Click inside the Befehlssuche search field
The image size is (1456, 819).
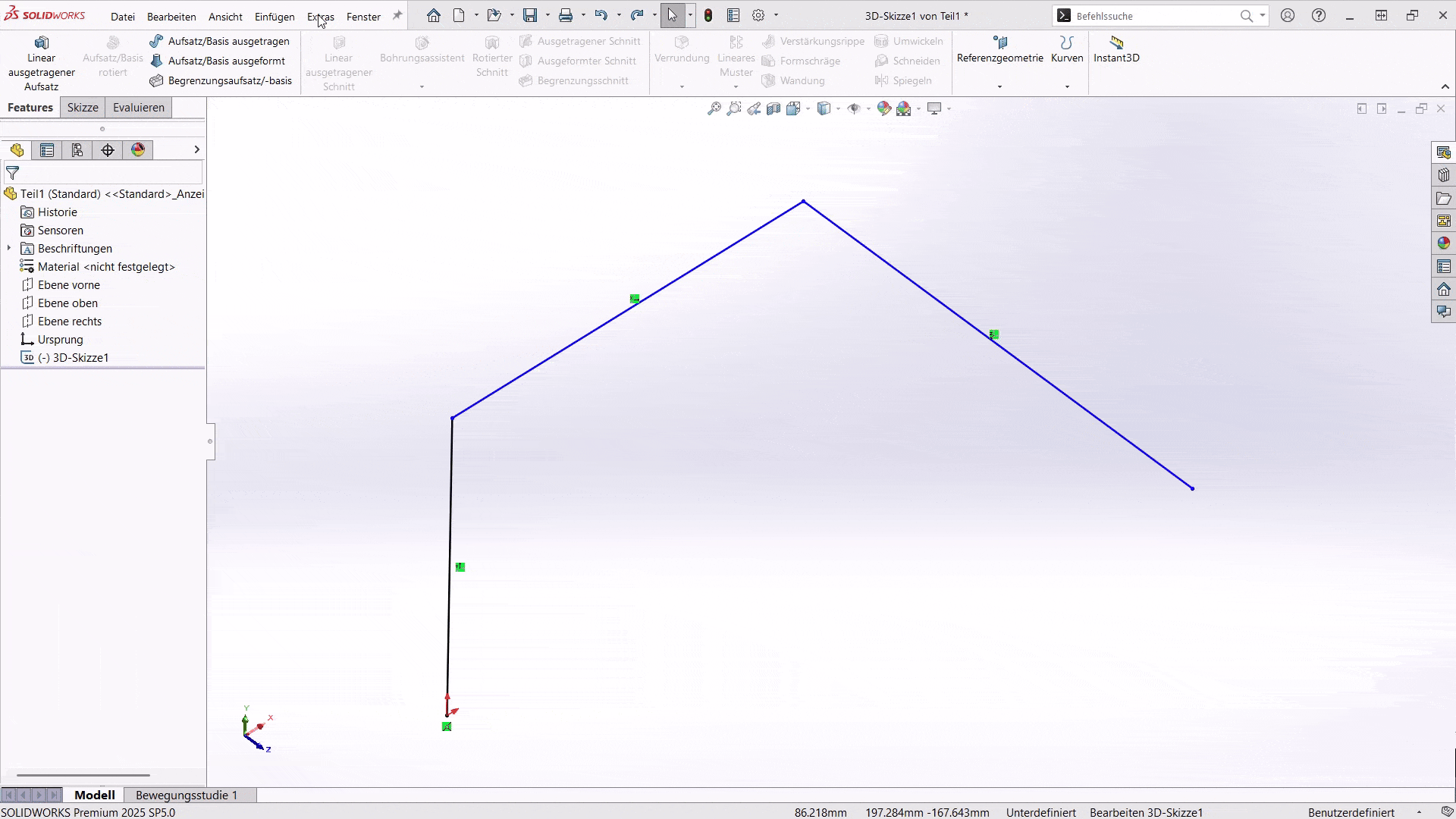coord(1153,15)
